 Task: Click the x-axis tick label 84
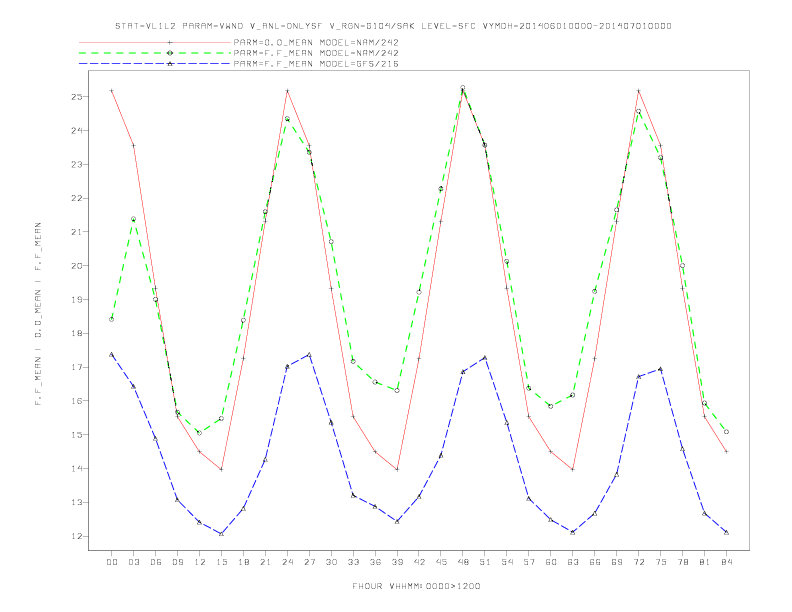[726, 562]
